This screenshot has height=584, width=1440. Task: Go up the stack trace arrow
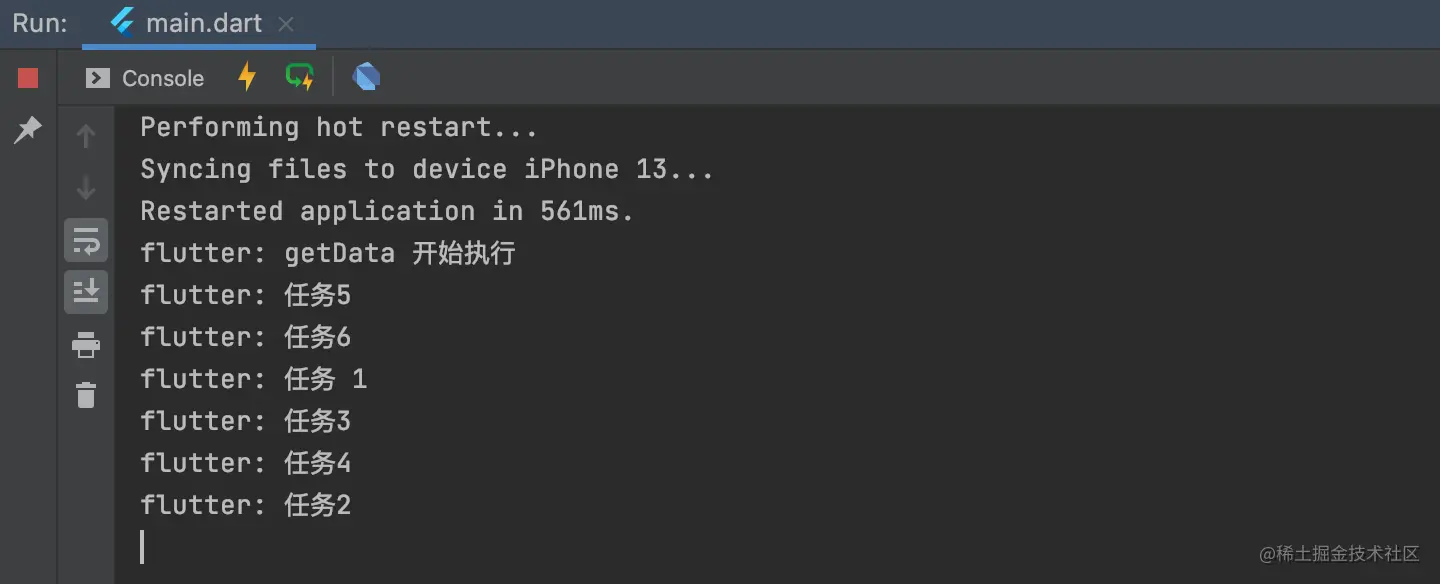pos(86,135)
